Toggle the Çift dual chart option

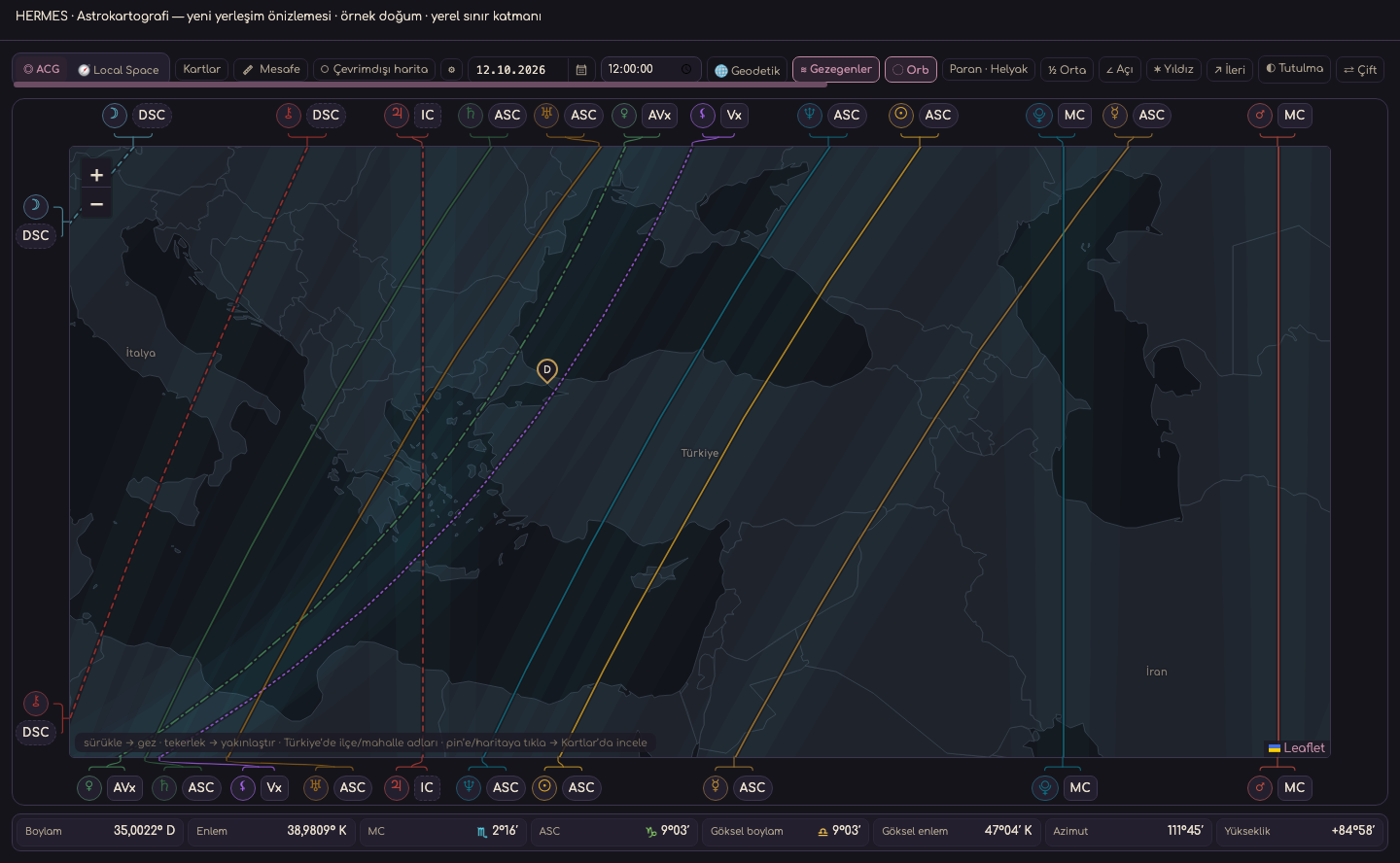1360,70
